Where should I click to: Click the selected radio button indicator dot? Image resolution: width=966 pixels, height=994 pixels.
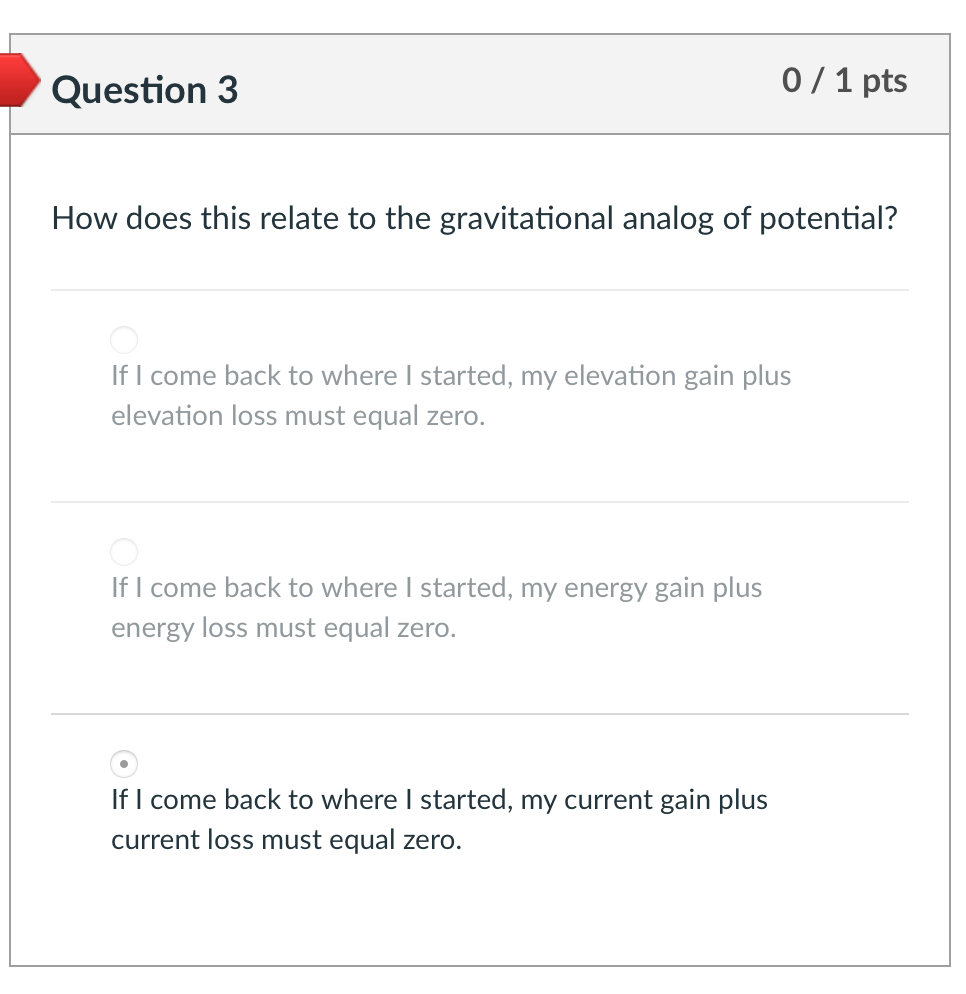(123, 764)
